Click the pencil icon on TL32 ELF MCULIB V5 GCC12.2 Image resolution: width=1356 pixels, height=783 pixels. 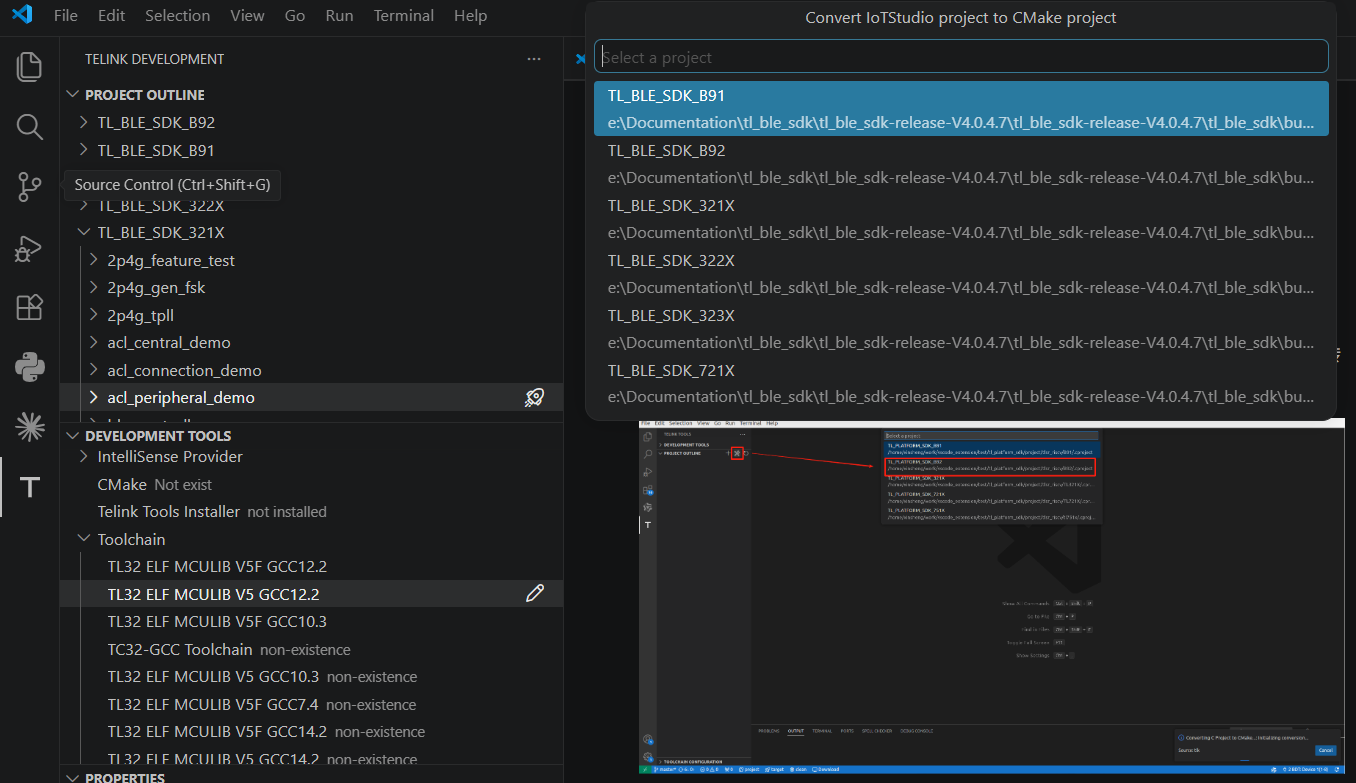pyautogui.click(x=535, y=594)
